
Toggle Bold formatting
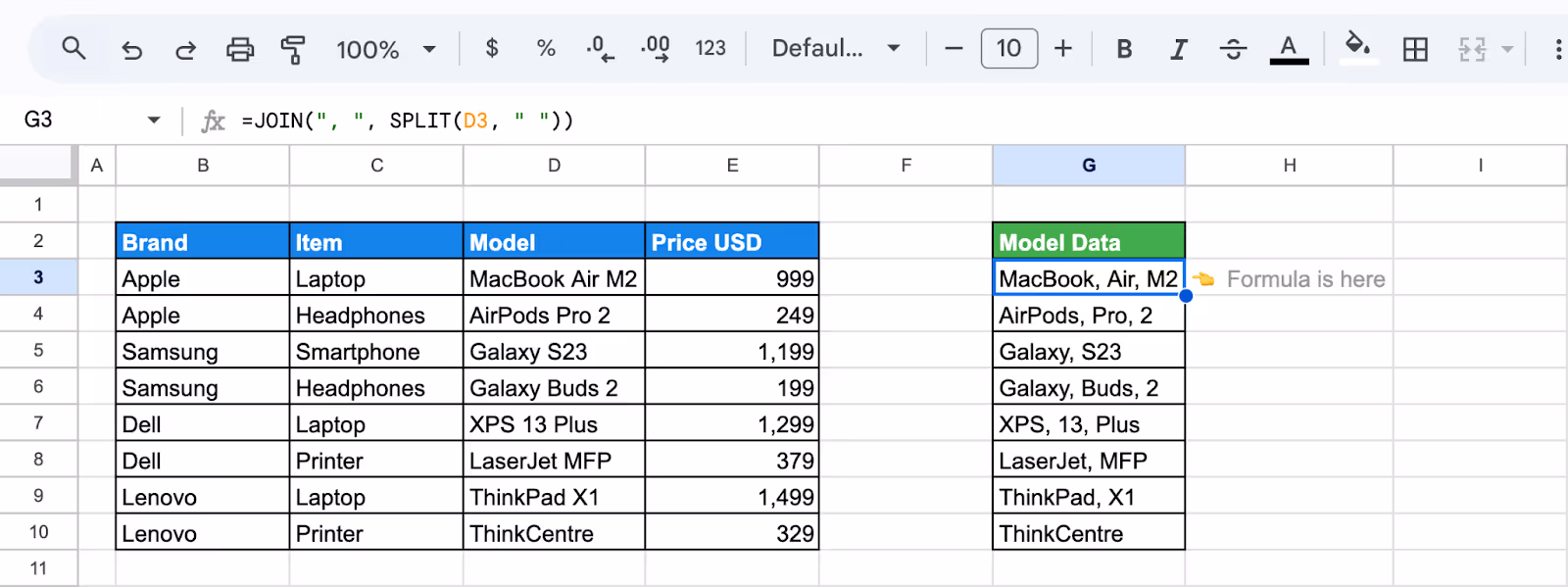tap(1124, 49)
